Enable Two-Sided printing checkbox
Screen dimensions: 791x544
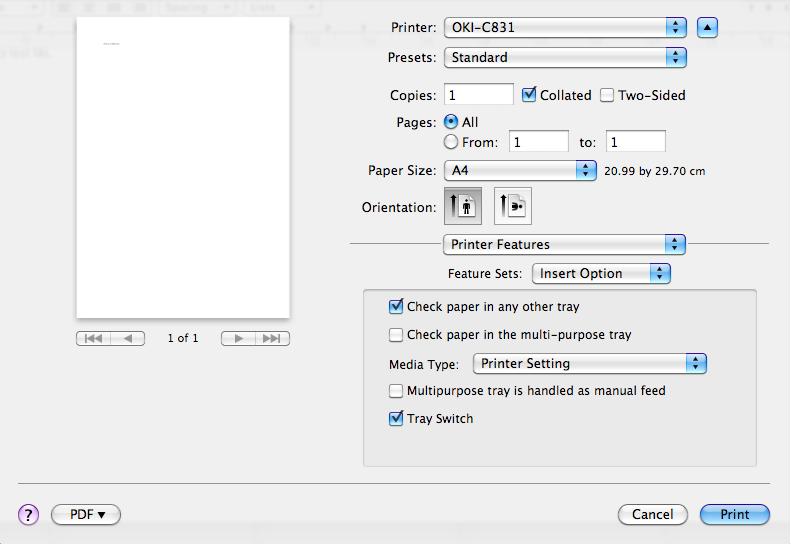tap(607, 95)
